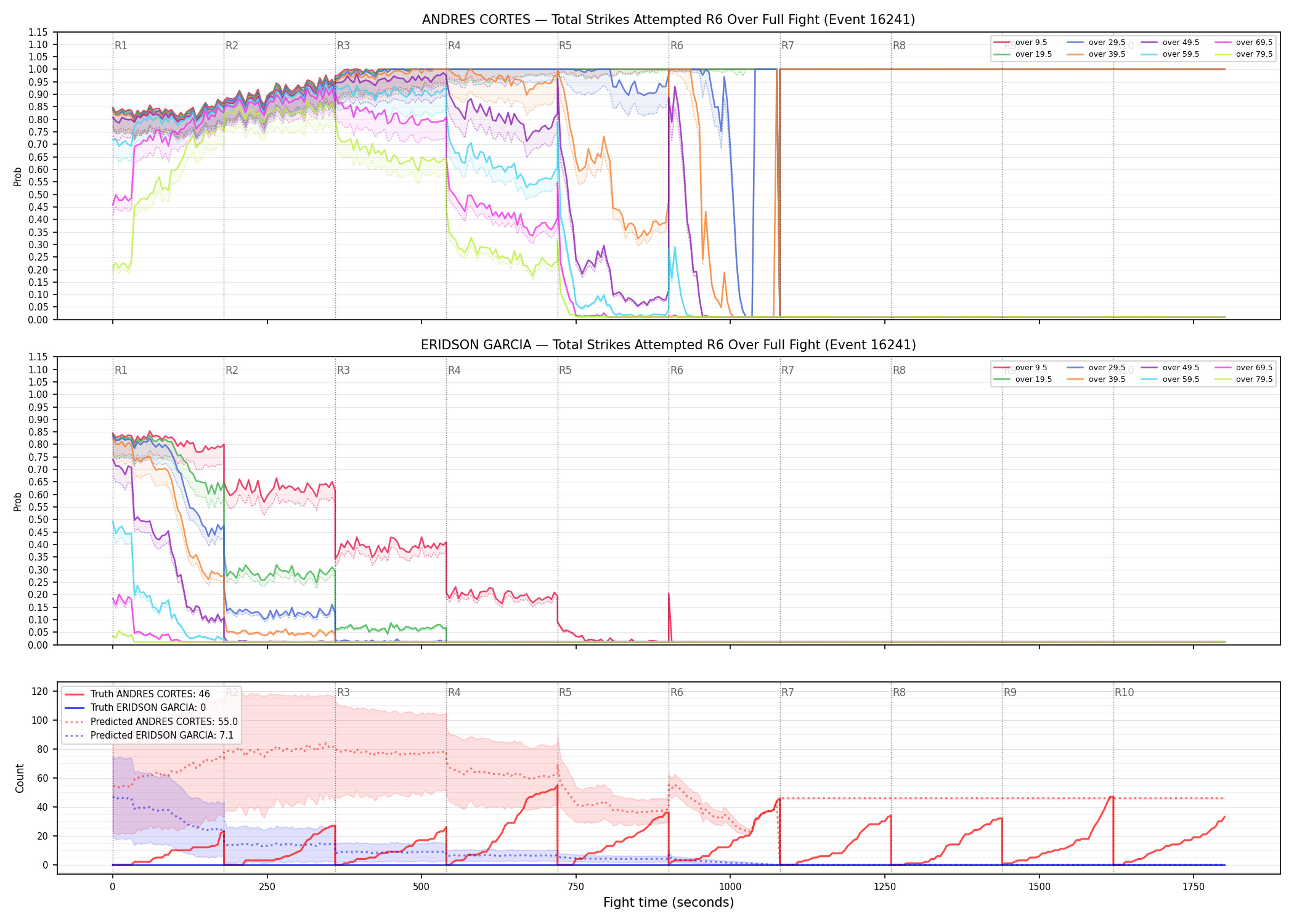1294x924 pixels.
Task: Select the R5 marker in Eridson Garcia chart
Action: (565, 370)
